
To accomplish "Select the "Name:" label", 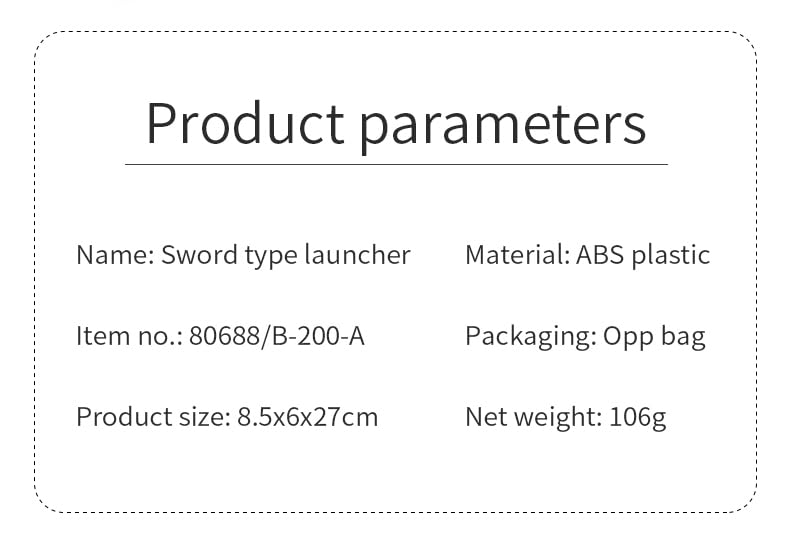I will (114, 255).
